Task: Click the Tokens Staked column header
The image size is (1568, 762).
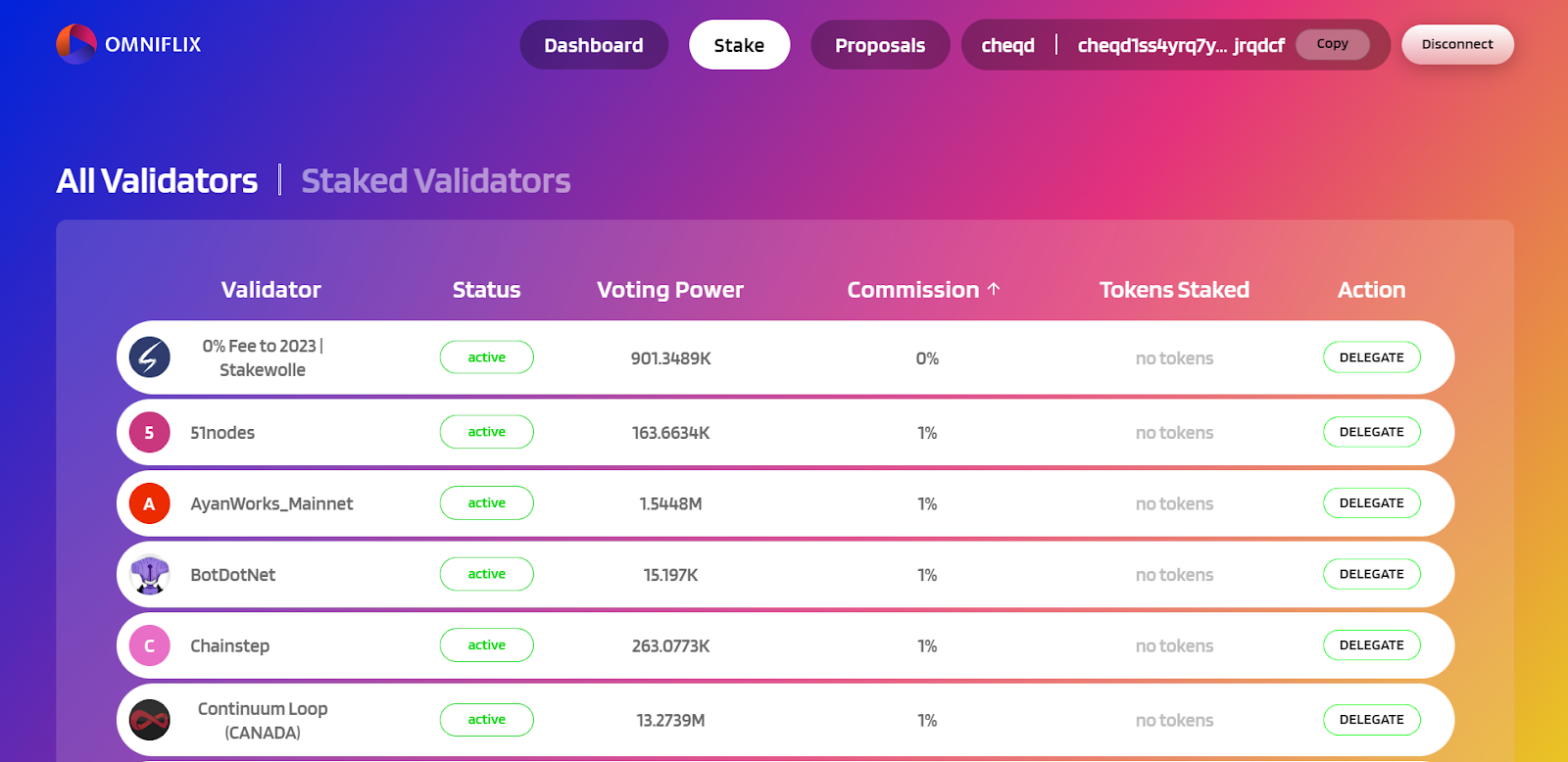Action: pos(1174,290)
